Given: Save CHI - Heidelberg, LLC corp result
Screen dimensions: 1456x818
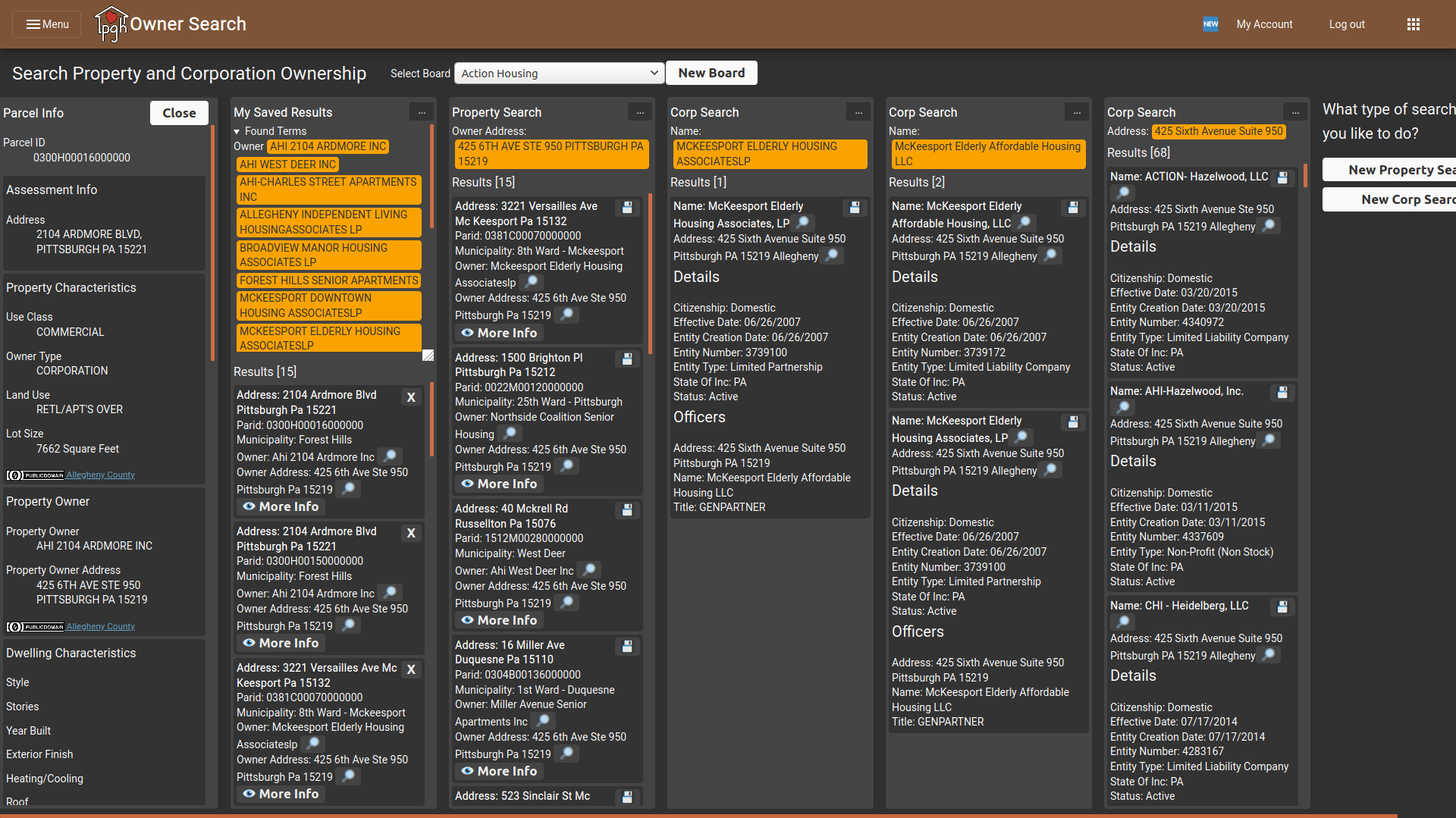Looking at the screenshot, I should [1282, 607].
